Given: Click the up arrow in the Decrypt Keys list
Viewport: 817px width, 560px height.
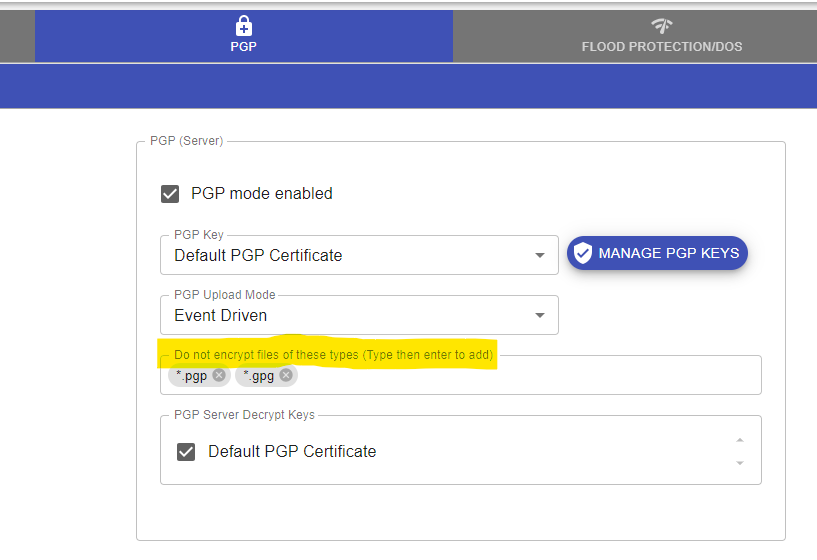Looking at the screenshot, I should (739, 440).
